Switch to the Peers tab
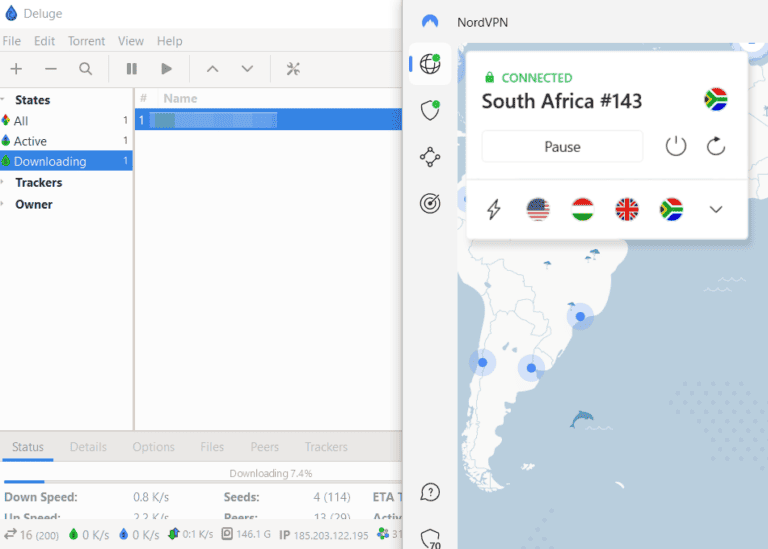Screen dimensions: 768x549 pyautogui.click(x=264, y=447)
